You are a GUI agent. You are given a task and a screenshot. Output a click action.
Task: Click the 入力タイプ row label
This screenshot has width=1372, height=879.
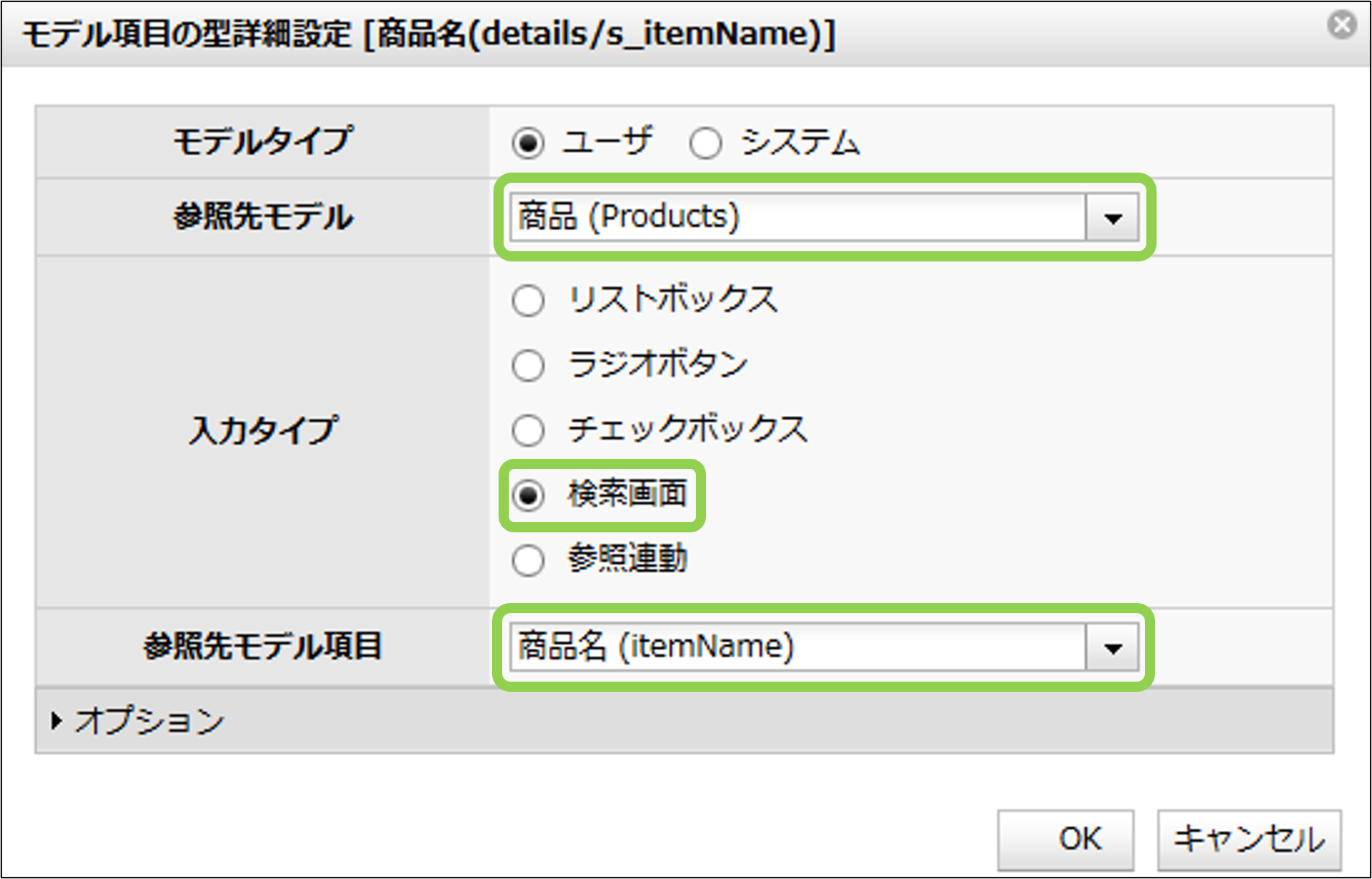pyautogui.click(x=263, y=430)
